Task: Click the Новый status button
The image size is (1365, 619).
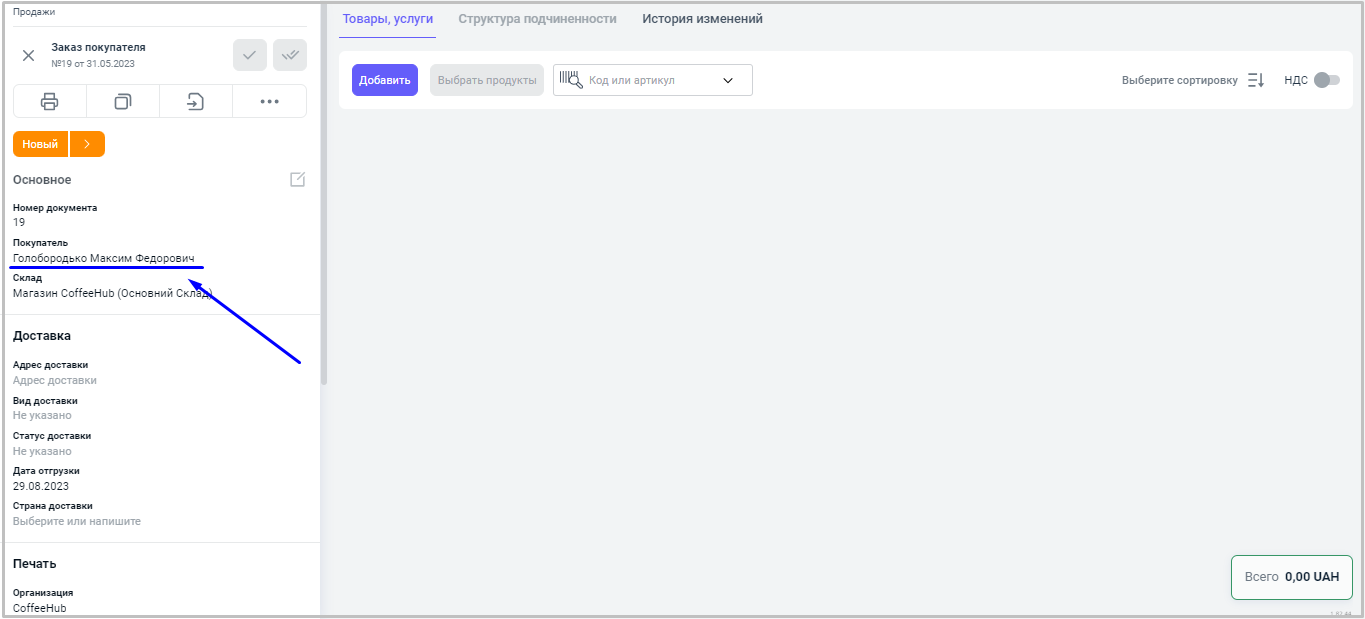Action: [40, 144]
